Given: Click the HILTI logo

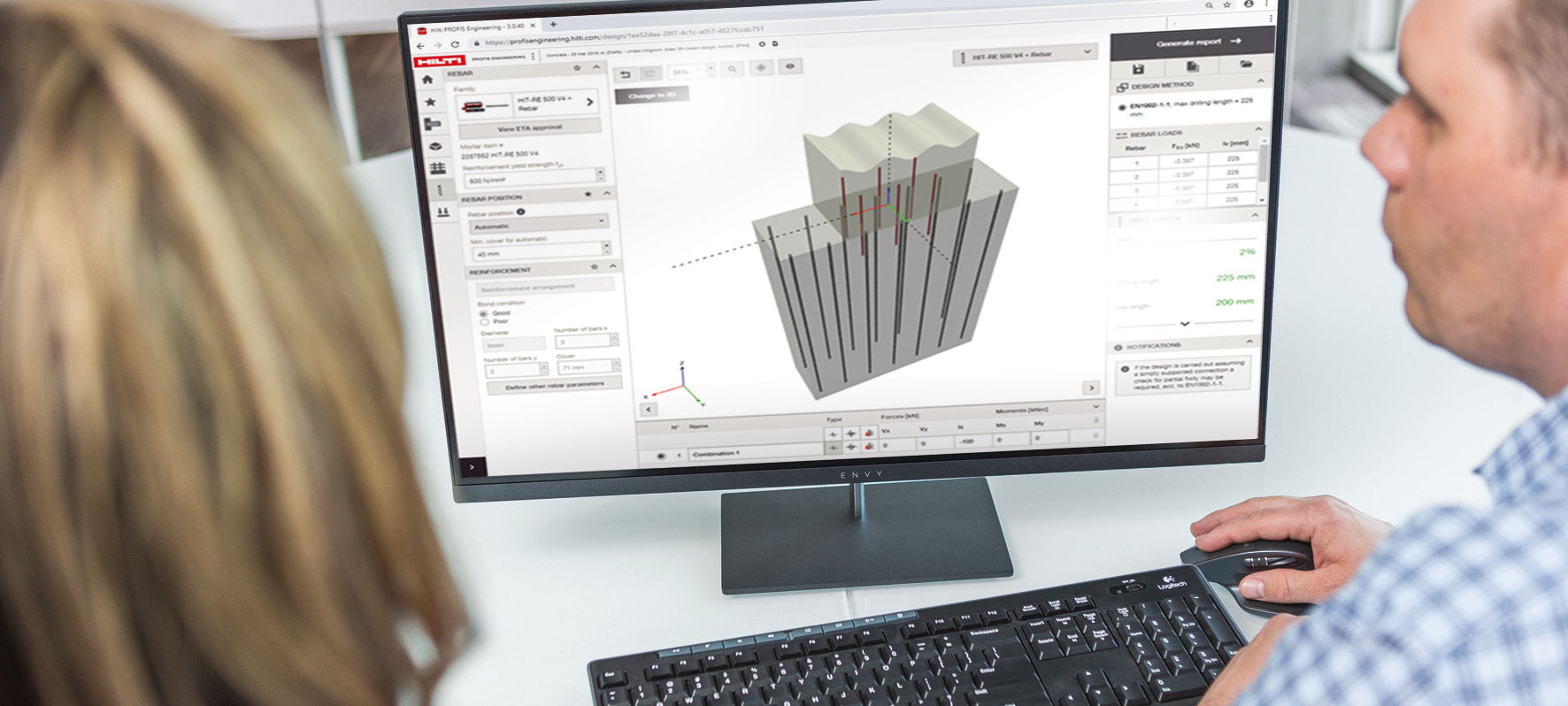Looking at the screenshot, I should coord(440,61).
